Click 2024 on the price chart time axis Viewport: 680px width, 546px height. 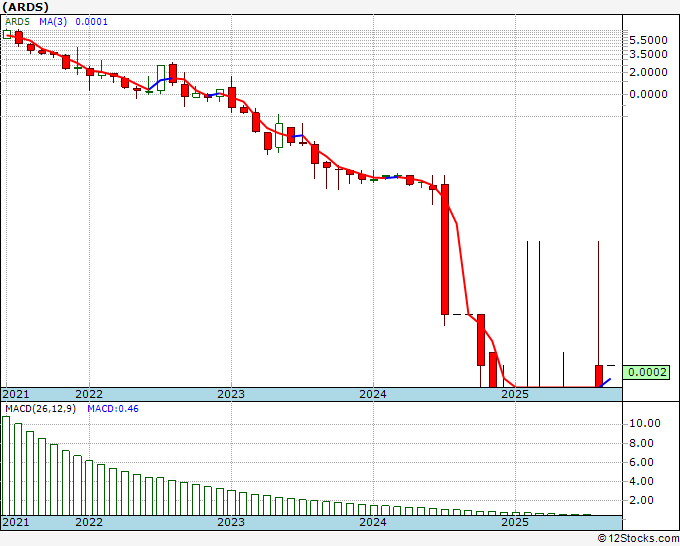click(373, 394)
